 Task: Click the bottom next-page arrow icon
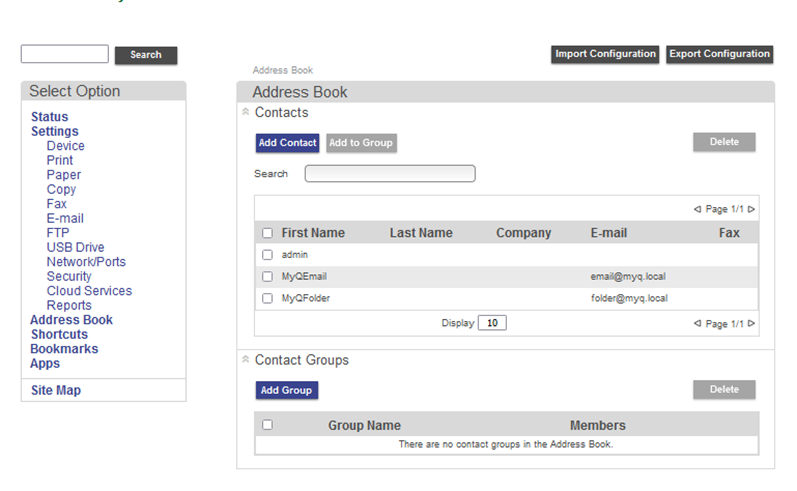click(751, 324)
